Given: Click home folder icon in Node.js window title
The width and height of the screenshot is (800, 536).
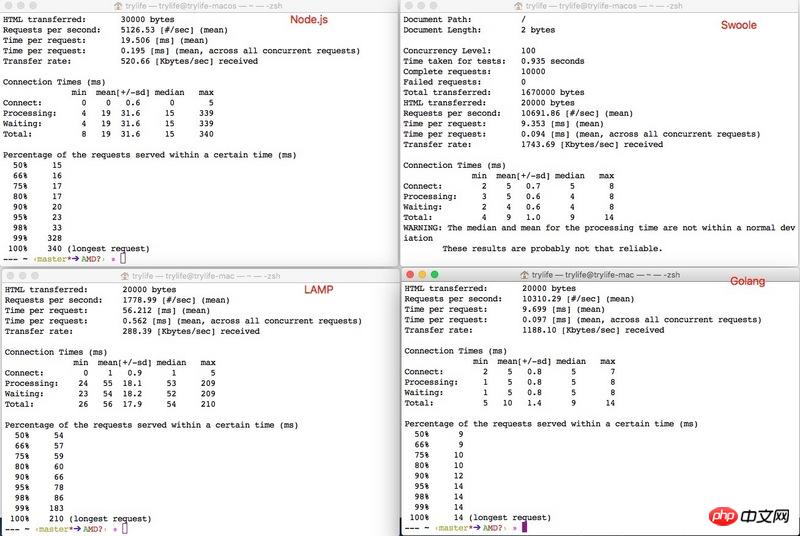Looking at the screenshot, I should coord(118,6).
